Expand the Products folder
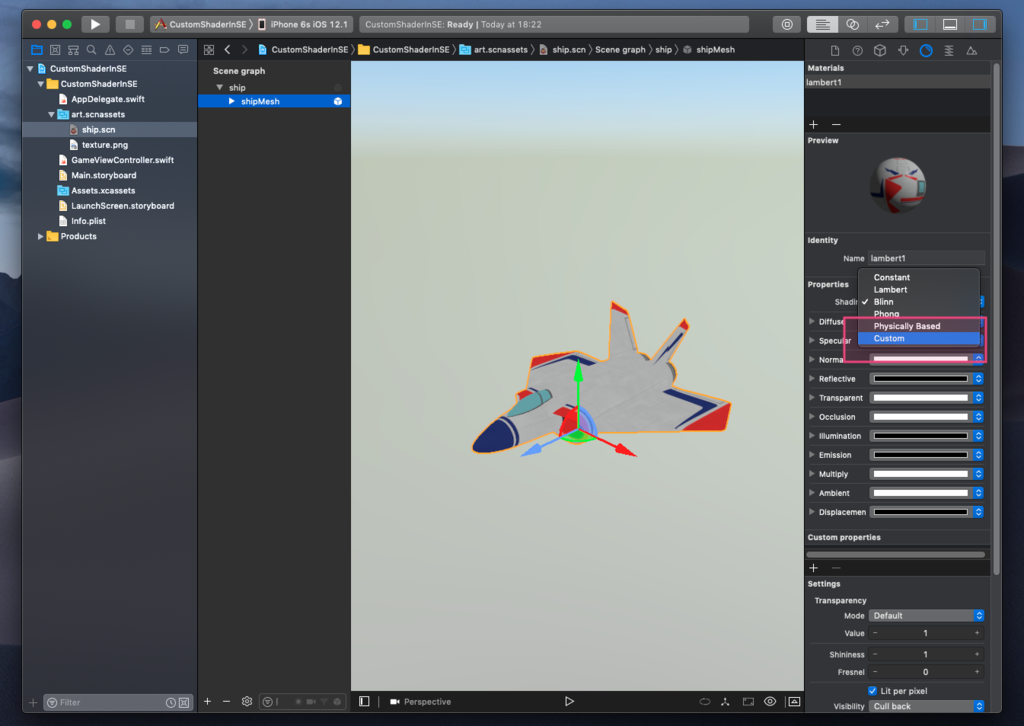1024x726 pixels. [x=40, y=236]
